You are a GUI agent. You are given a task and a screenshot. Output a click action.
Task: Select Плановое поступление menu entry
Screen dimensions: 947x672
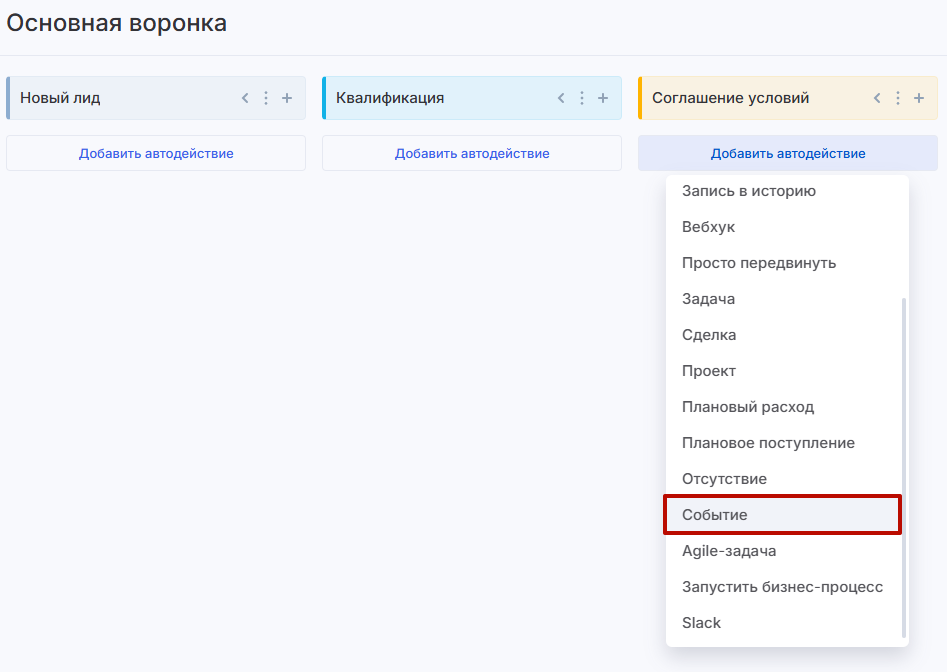coord(768,443)
